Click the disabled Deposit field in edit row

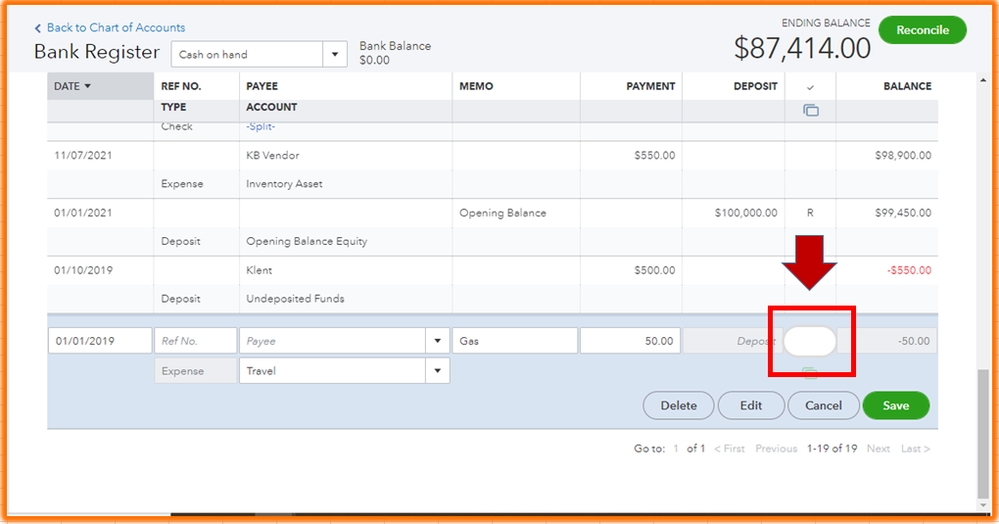(731, 341)
